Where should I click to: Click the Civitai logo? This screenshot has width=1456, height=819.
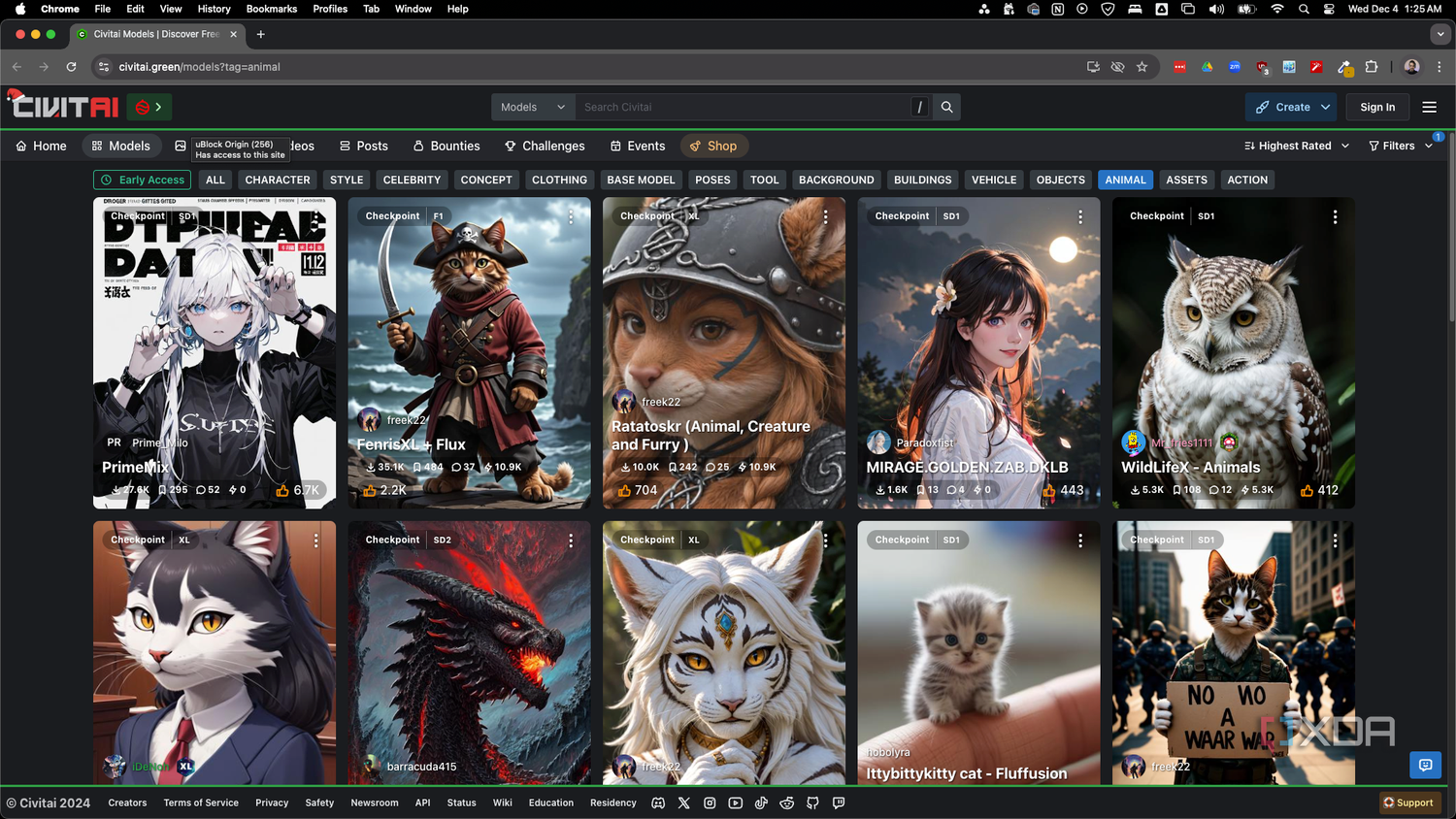[63, 105]
